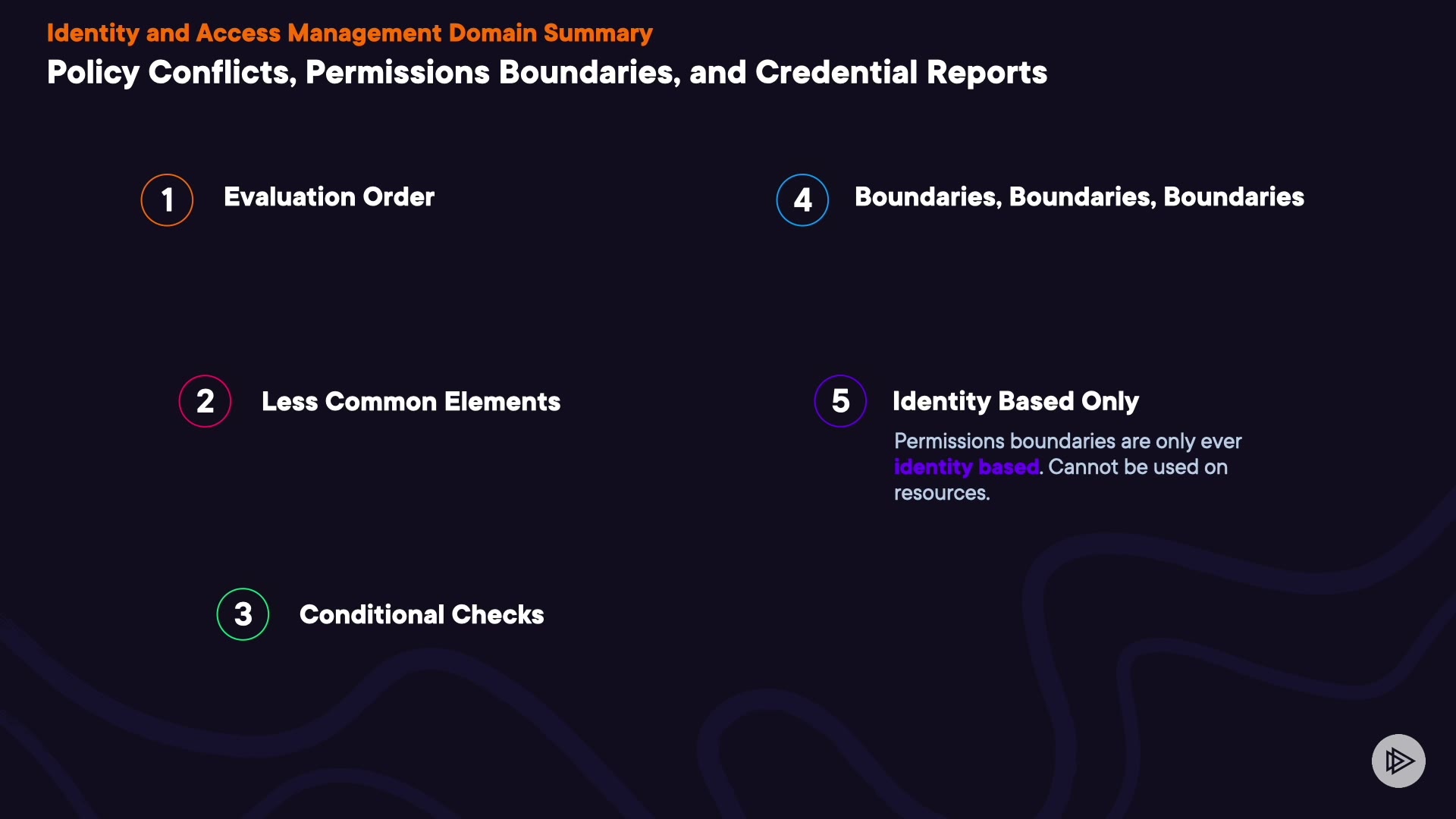Click the 'Permissions boundaries are only ever' line
1456x819 pixels.
pyautogui.click(x=1068, y=441)
